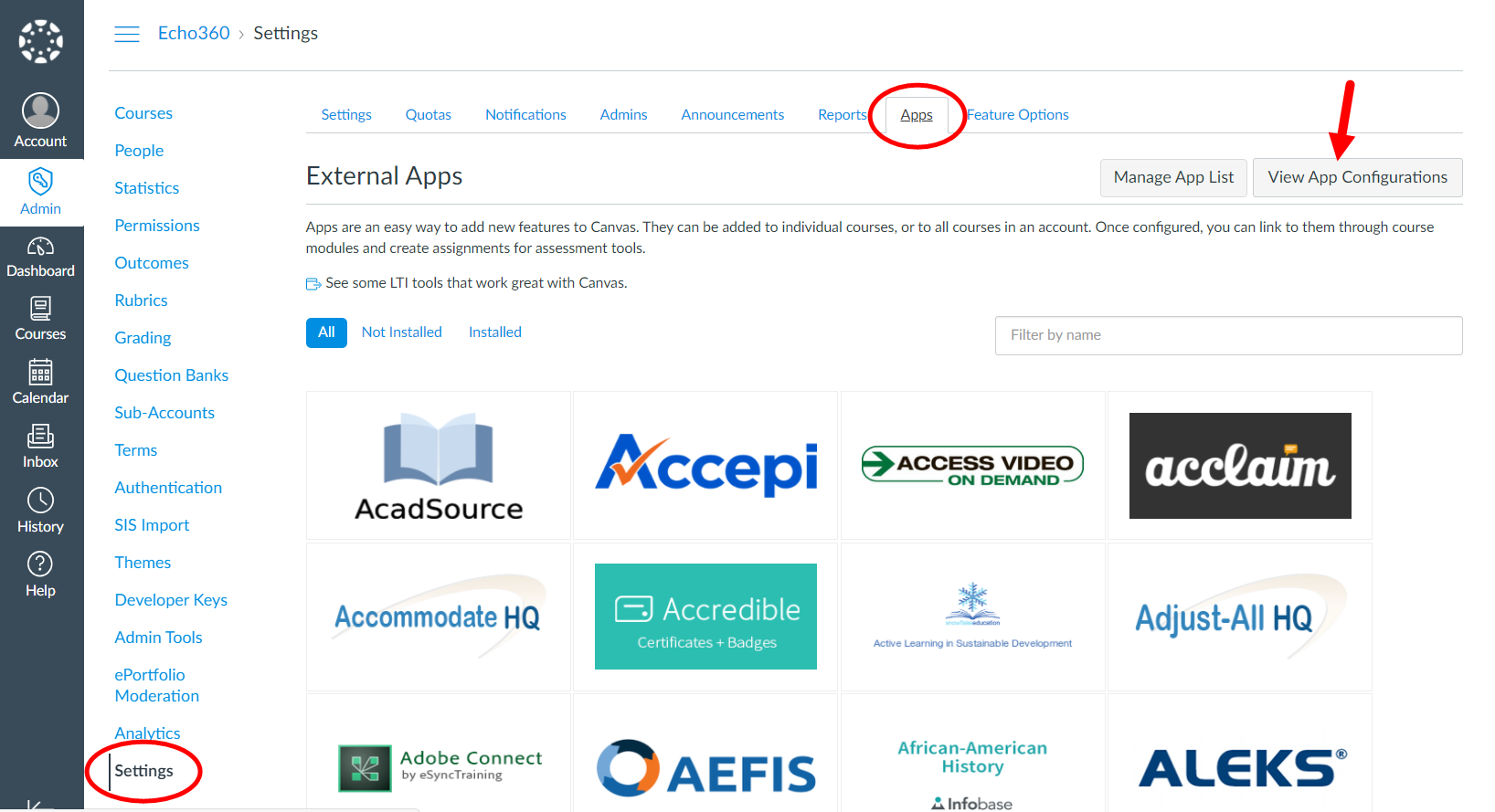Open Terms in the account menu

click(135, 450)
